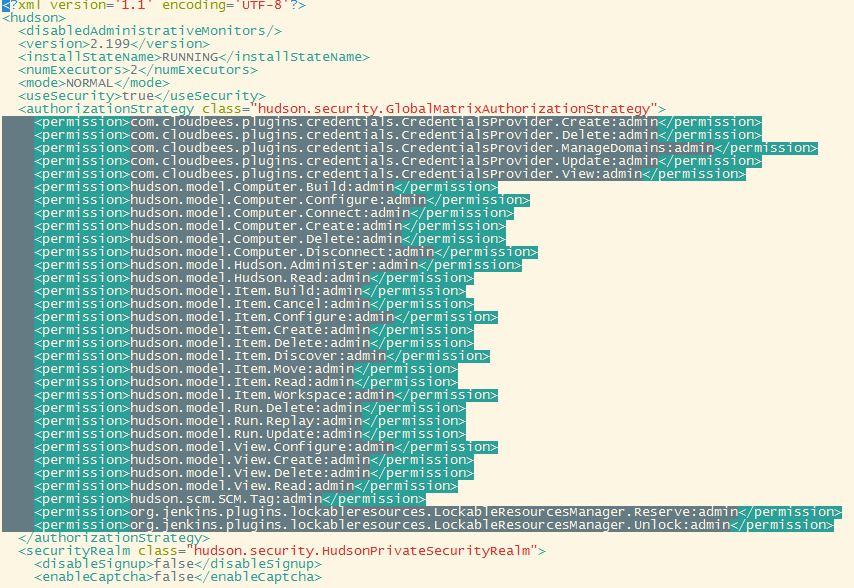Click the enableCaptcha false line
Image resolution: width=854 pixels, height=588 pixels.
(178, 577)
